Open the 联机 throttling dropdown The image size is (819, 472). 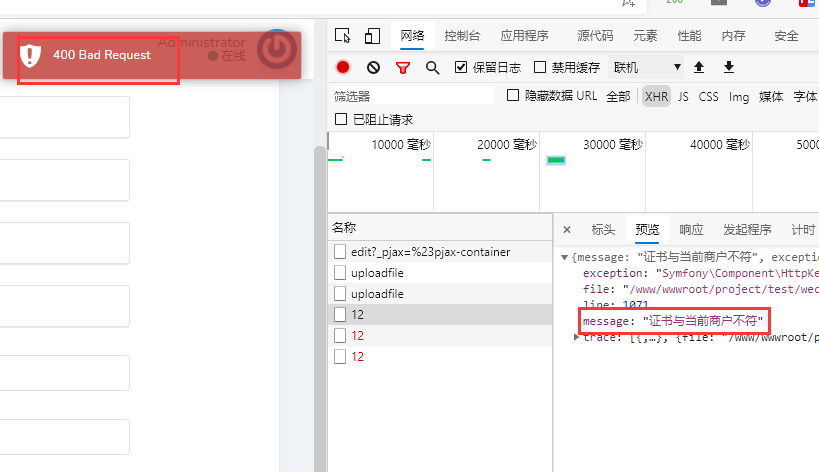click(x=646, y=67)
